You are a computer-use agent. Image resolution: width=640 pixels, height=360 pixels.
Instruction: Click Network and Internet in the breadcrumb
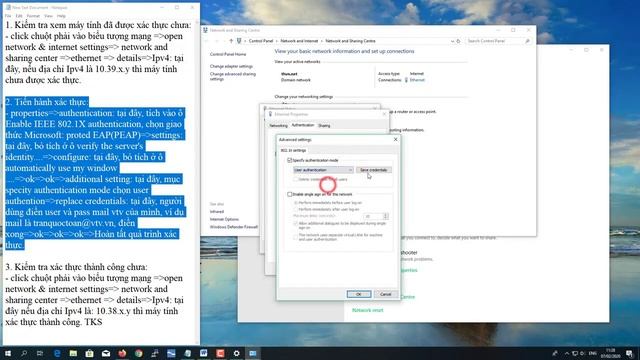click(x=299, y=41)
